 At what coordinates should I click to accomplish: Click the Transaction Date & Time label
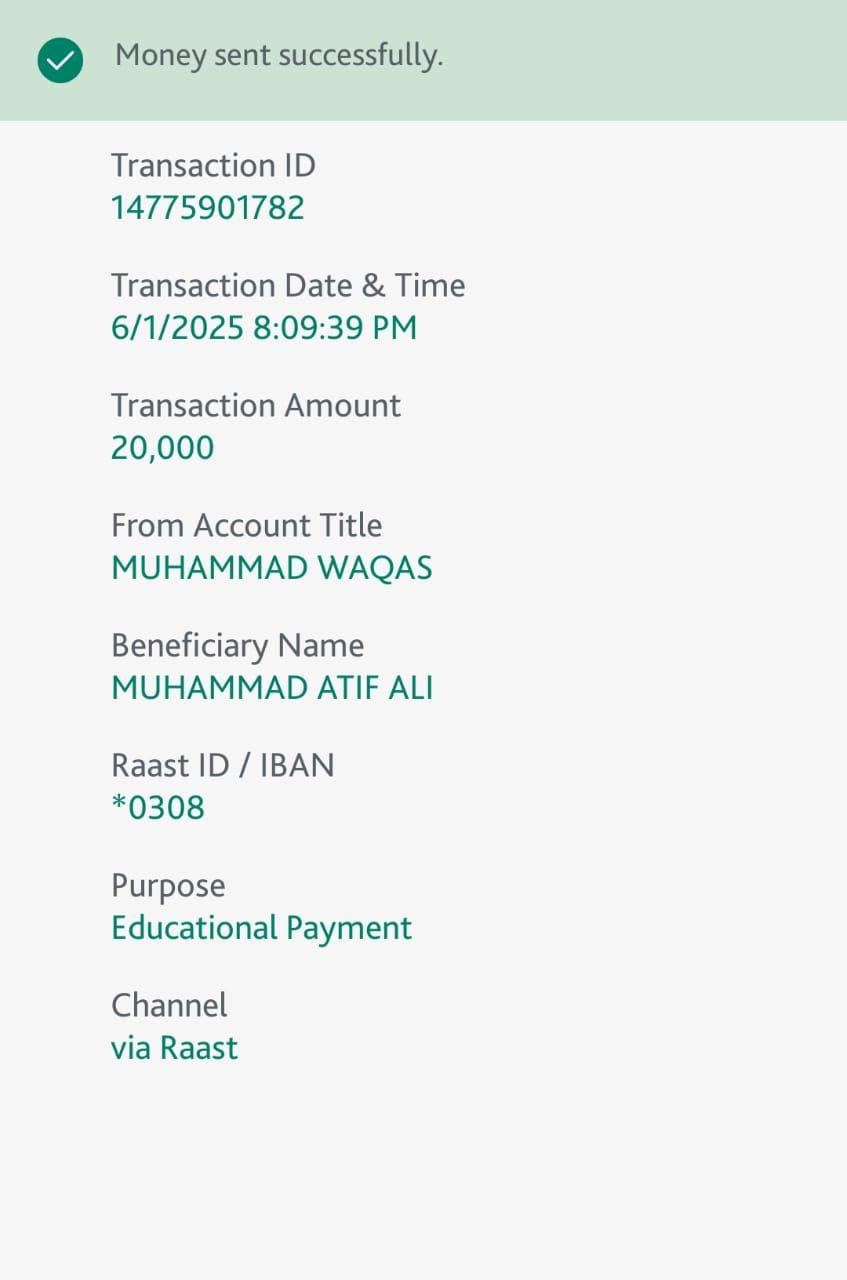pos(288,286)
